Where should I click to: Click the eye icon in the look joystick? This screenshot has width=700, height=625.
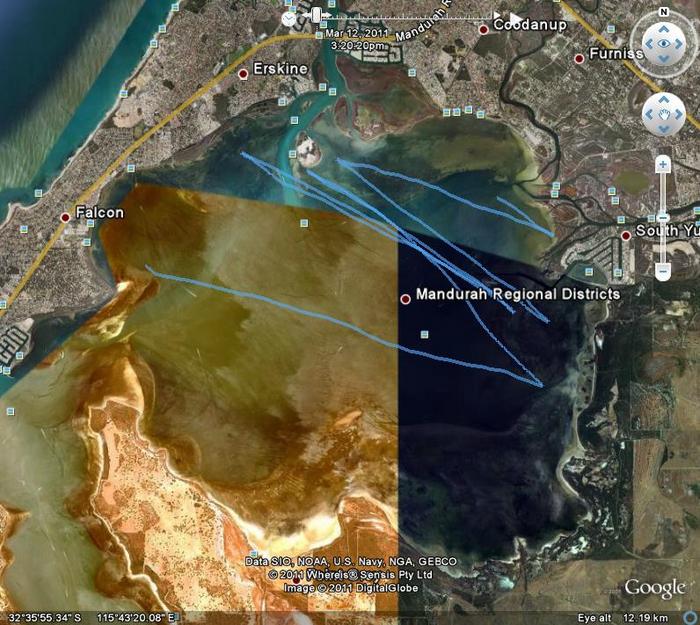click(x=663, y=44)
